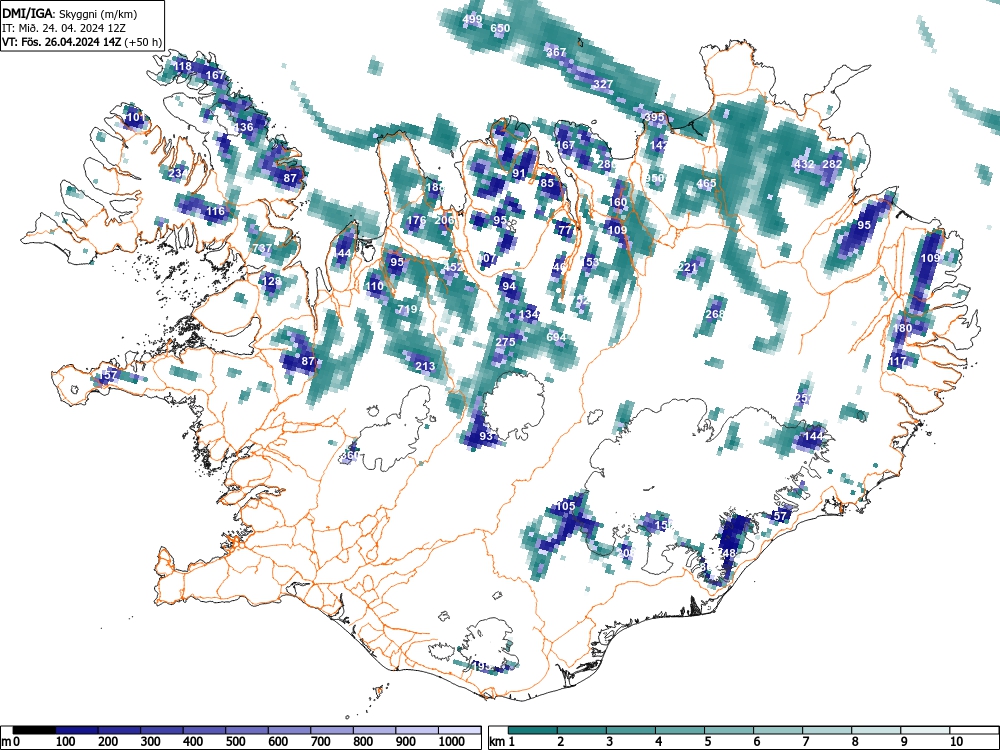
Task: Click the 282 visibility value
Action: point(832,164)
